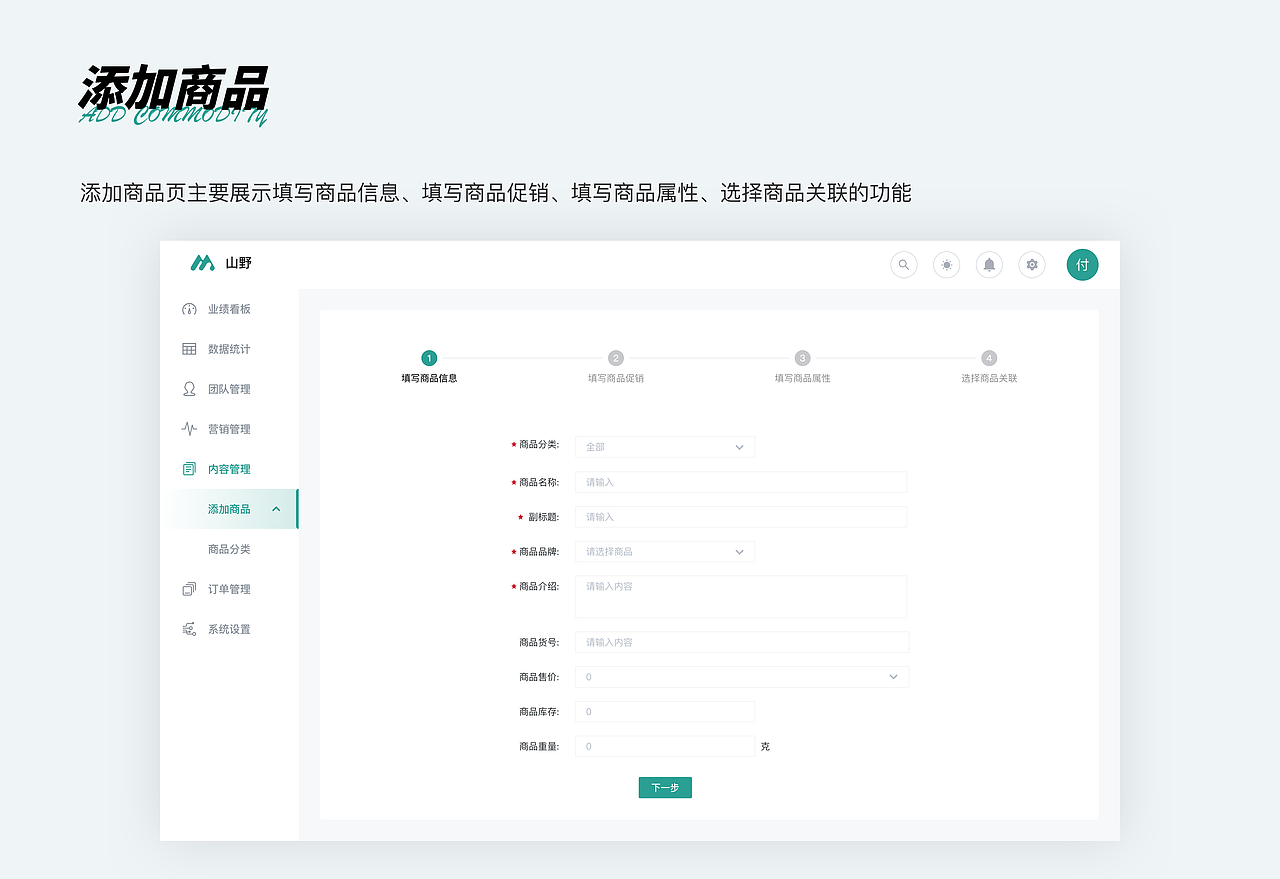Open the search icon in header
This screenshot has width=1280, height=879.
click(904, 265)
